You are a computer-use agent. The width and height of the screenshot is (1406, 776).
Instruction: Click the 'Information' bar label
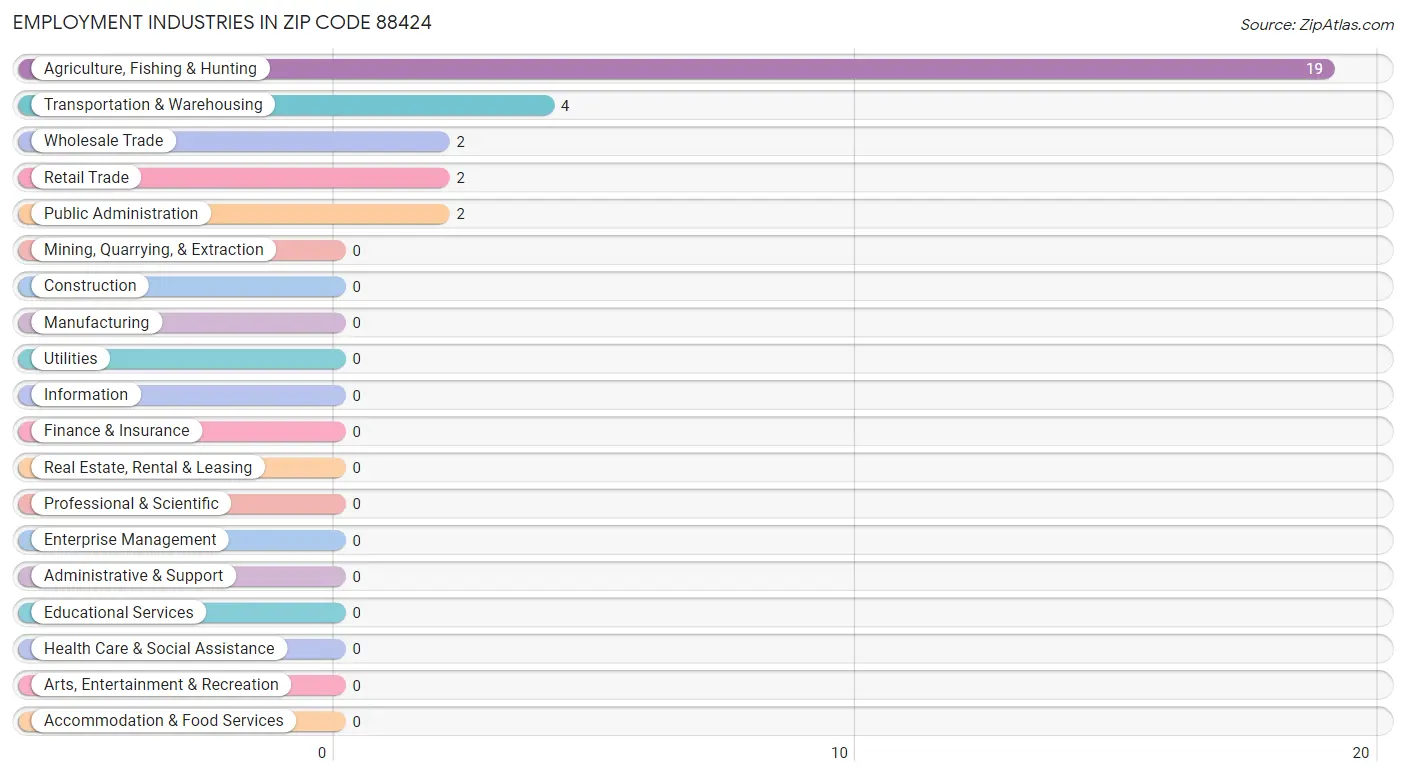point(86,395)
